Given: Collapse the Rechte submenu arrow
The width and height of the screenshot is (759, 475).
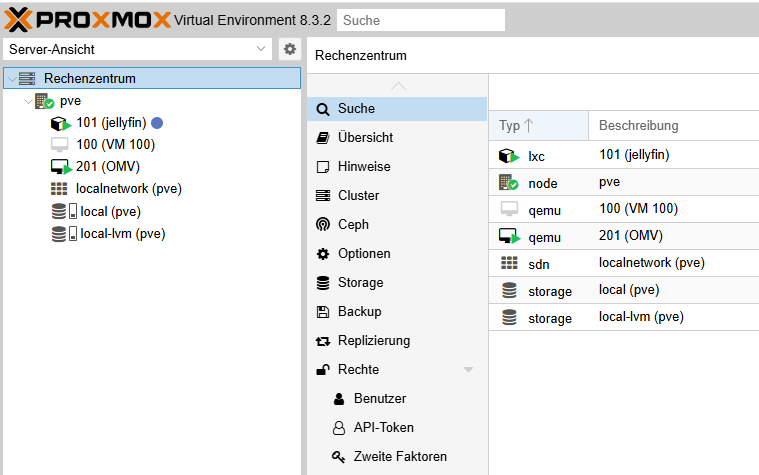Looking at the screenshot, I should (x=468, y=370).
